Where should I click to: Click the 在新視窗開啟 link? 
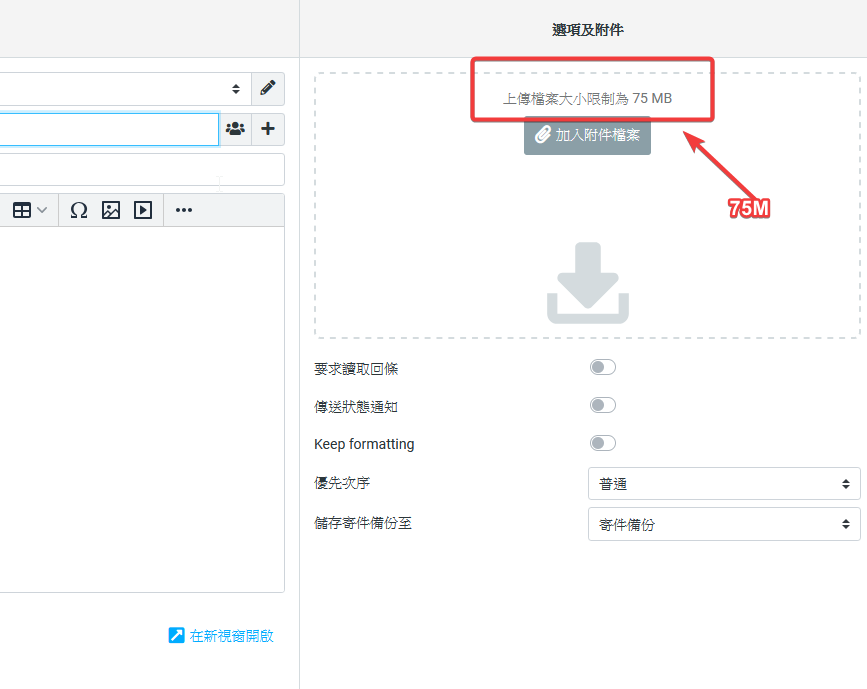pyautogui.click(x=222, y=635)
